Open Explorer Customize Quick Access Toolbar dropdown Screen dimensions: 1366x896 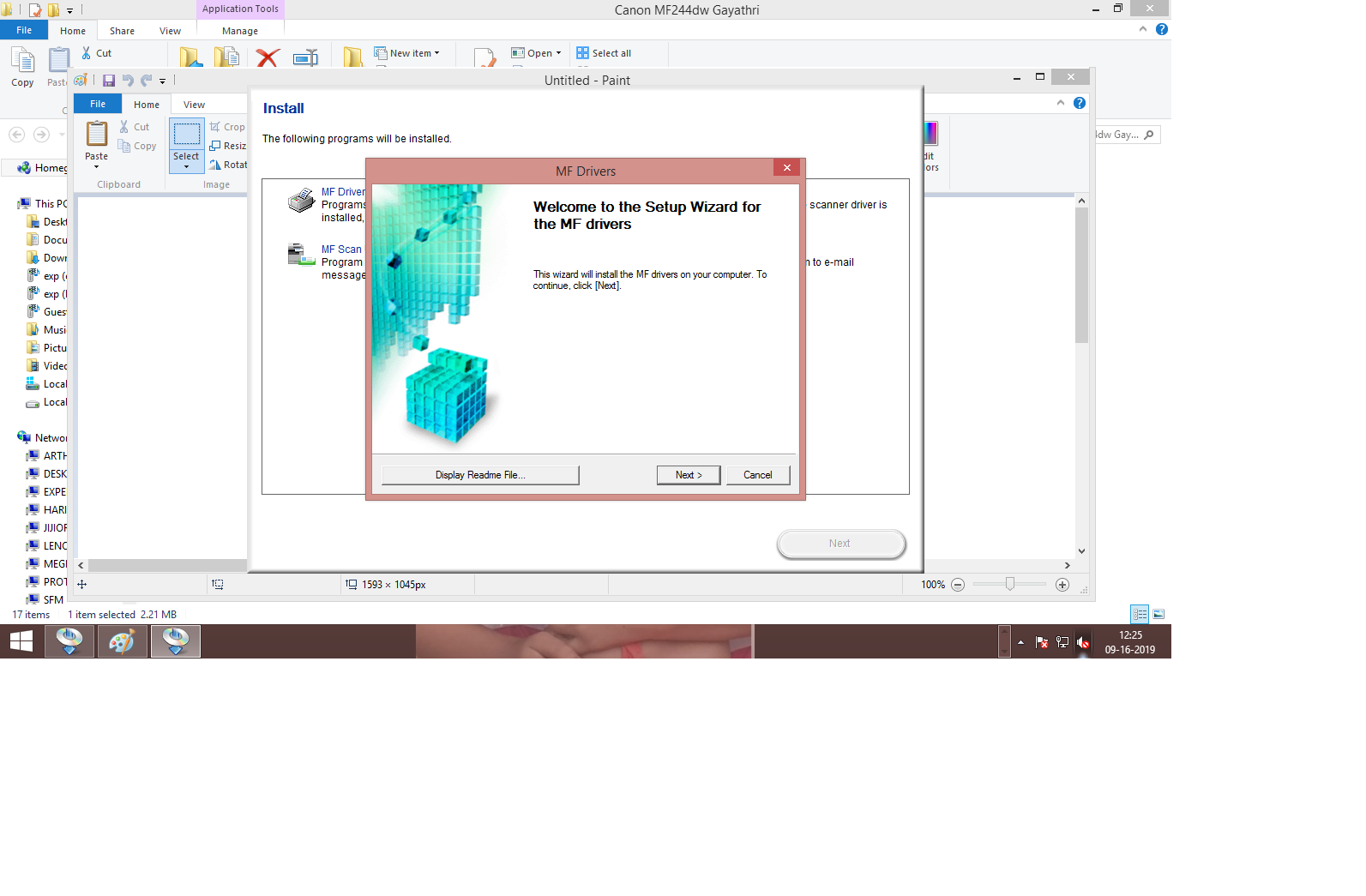[69, 11]
